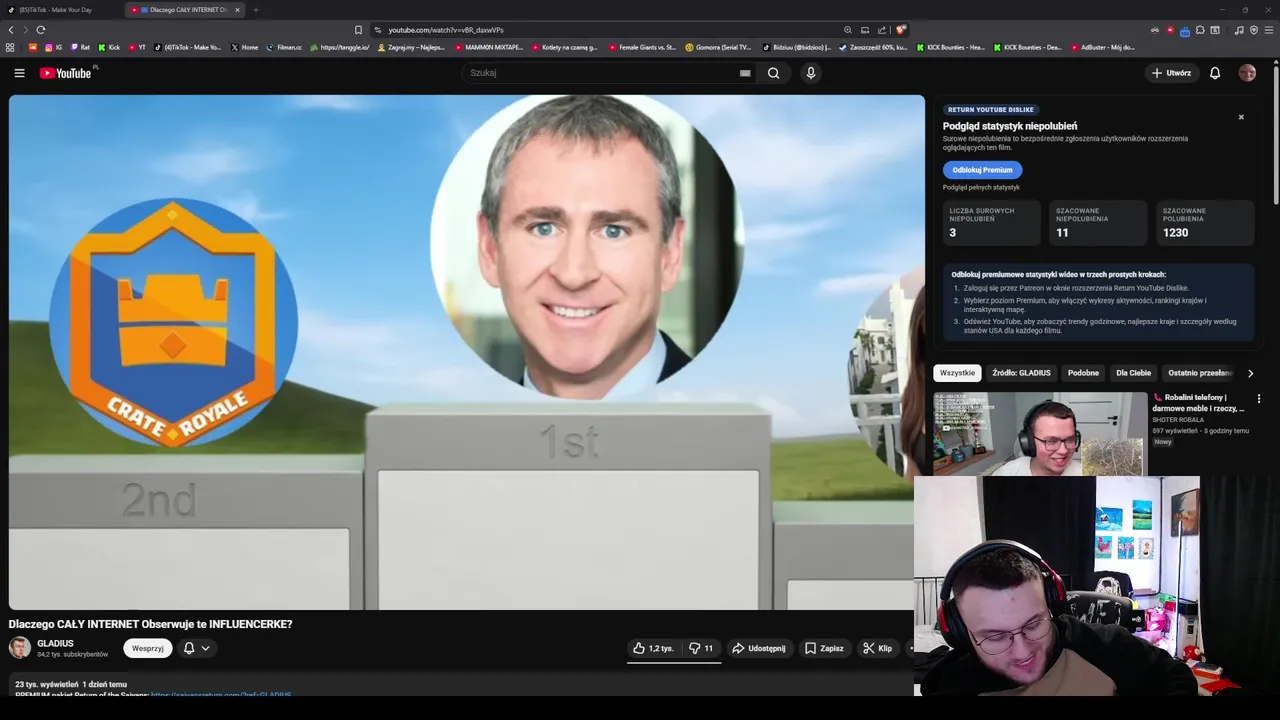The width and height of the screenshot is (1280, 720).
Task: Select the Dla Ciebie filter chip
Action: (1133, 373)
